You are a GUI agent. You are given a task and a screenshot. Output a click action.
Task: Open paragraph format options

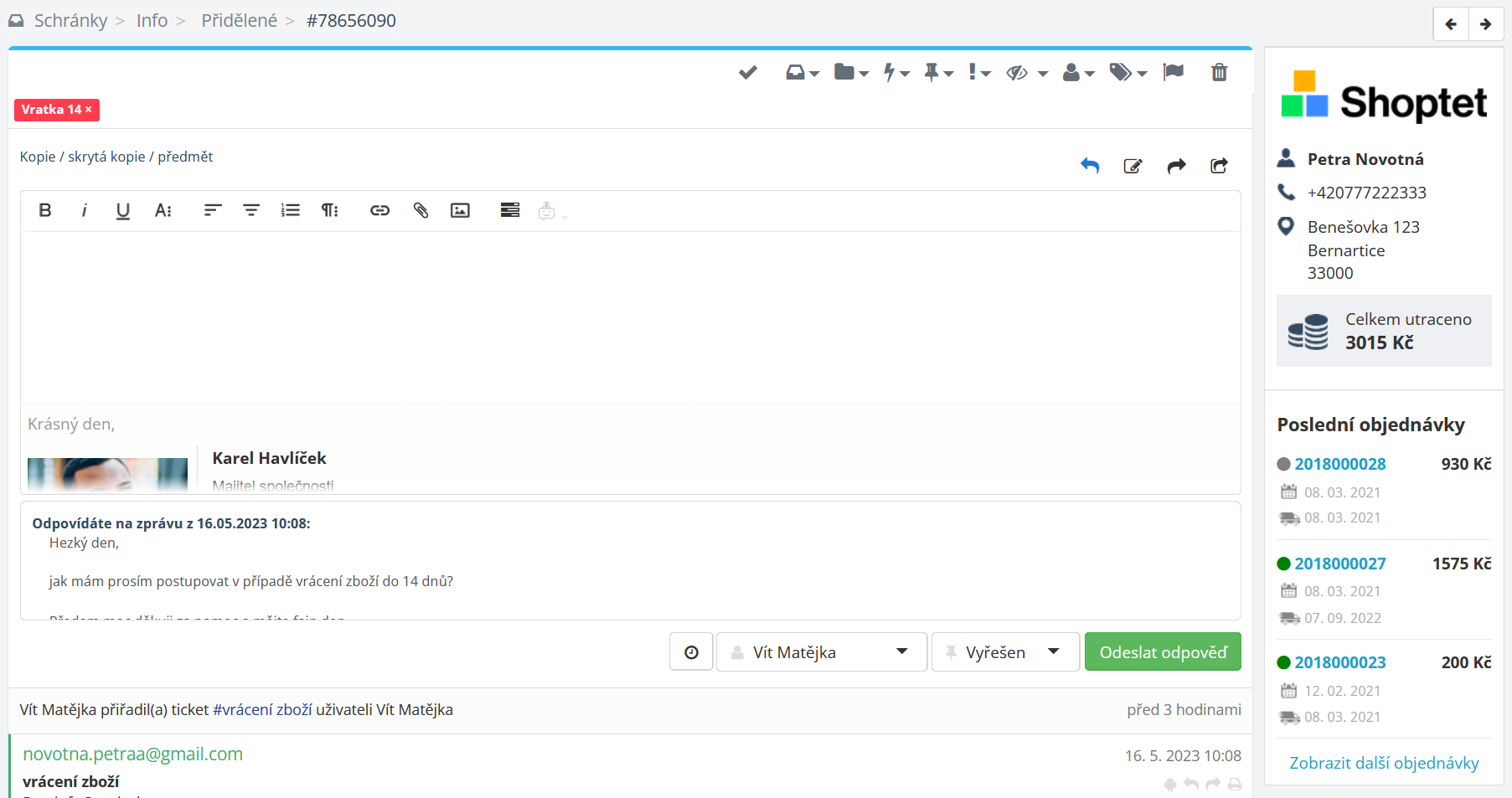coord(330,210)
